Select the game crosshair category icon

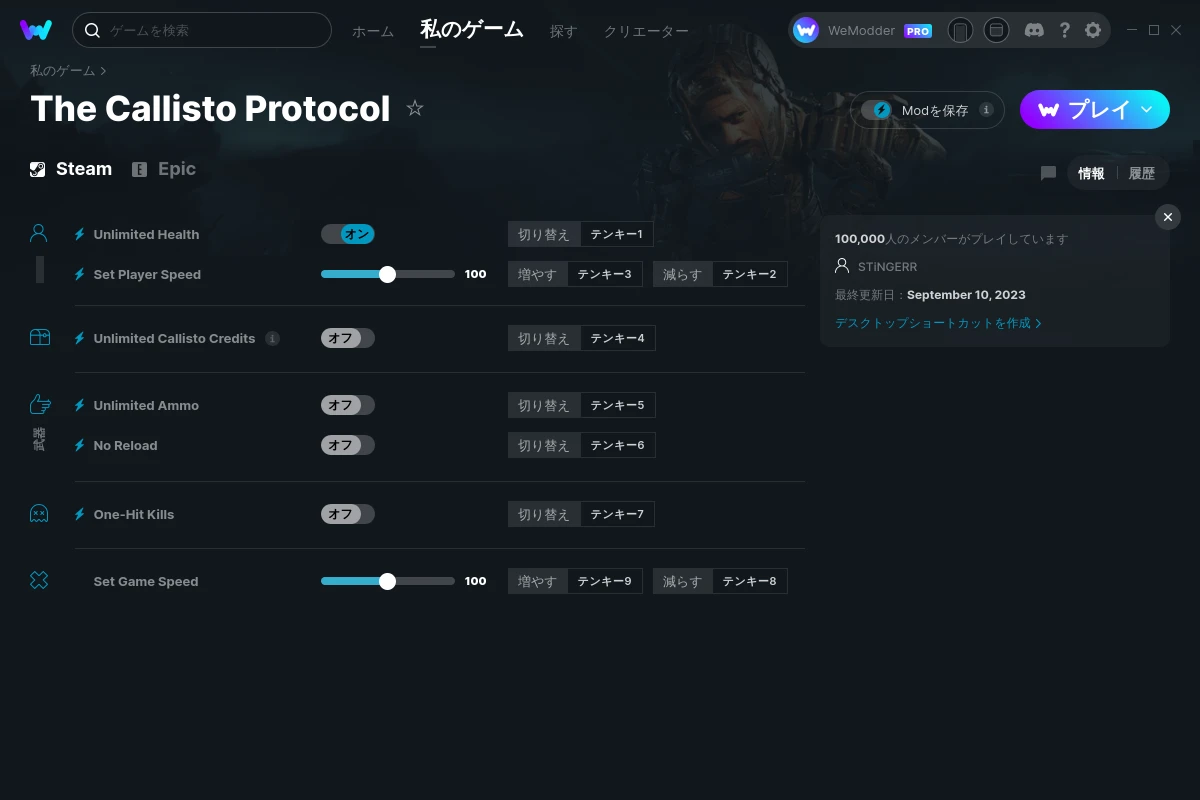point(39,580)
